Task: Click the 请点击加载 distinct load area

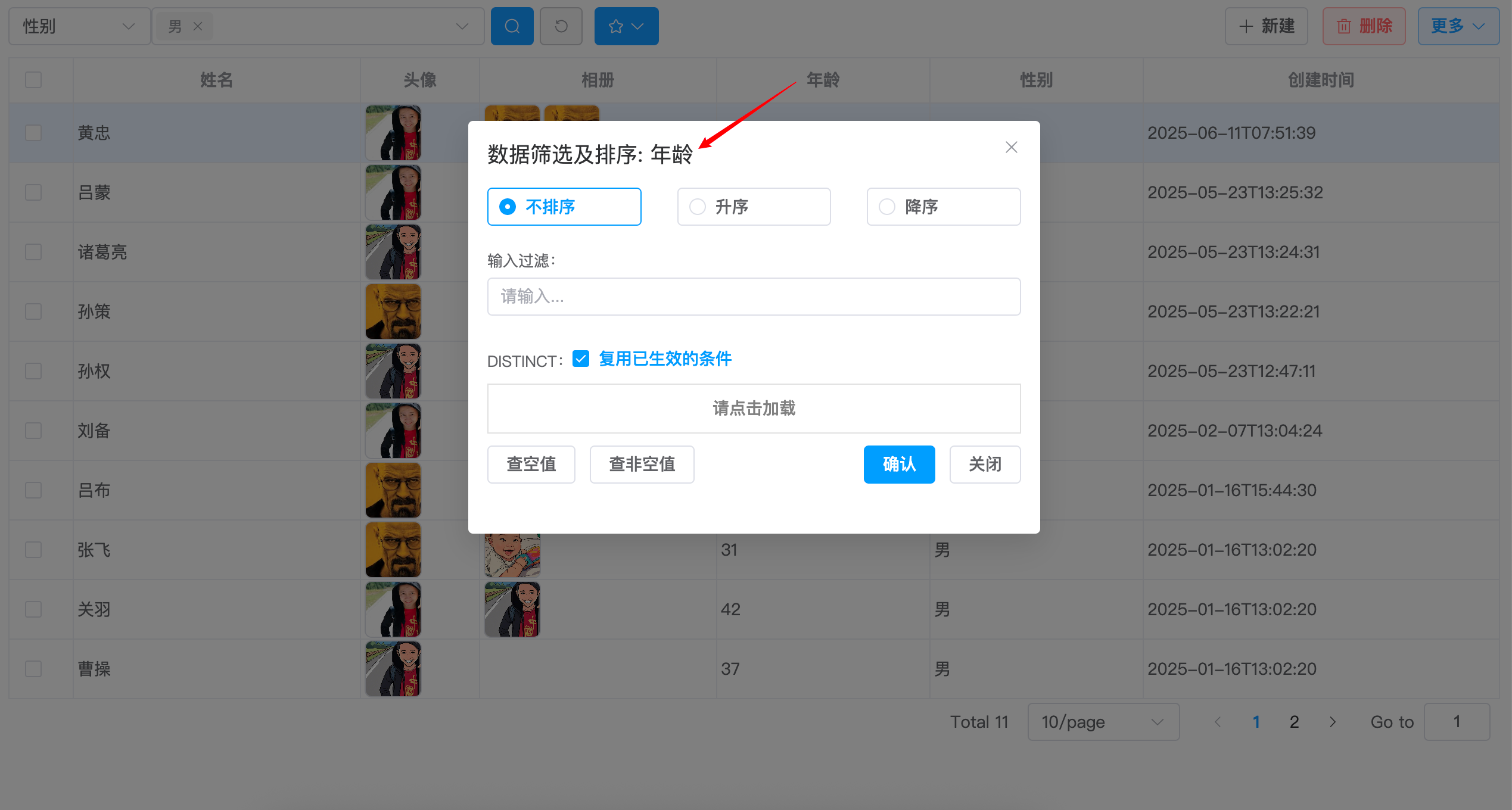Action: pyautogui.click(x=754, y=408)
